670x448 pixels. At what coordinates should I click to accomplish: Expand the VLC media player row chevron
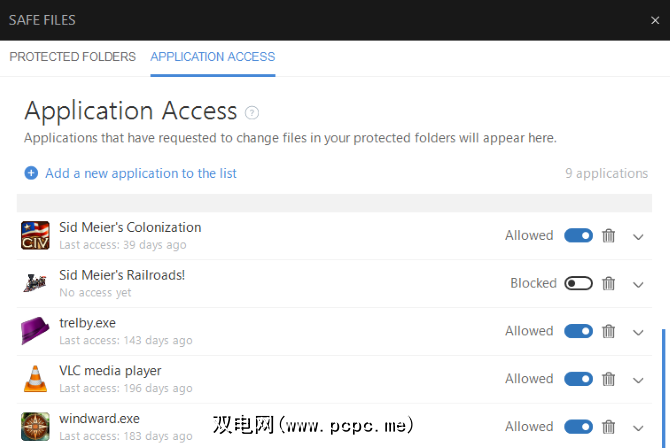[x=639, y=379]
